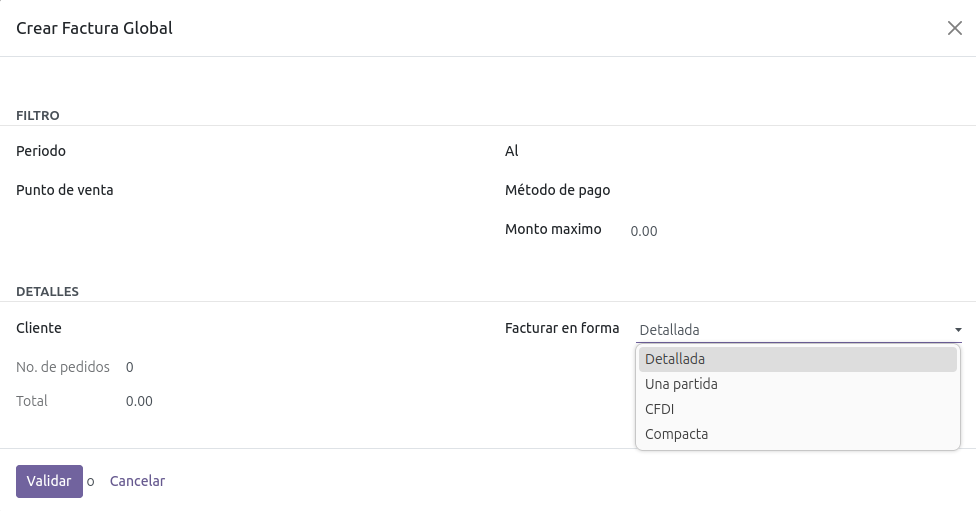Click the Crear Factura Global title
Image resolution: width=976 pixels, height=511 pixels.
95,28
